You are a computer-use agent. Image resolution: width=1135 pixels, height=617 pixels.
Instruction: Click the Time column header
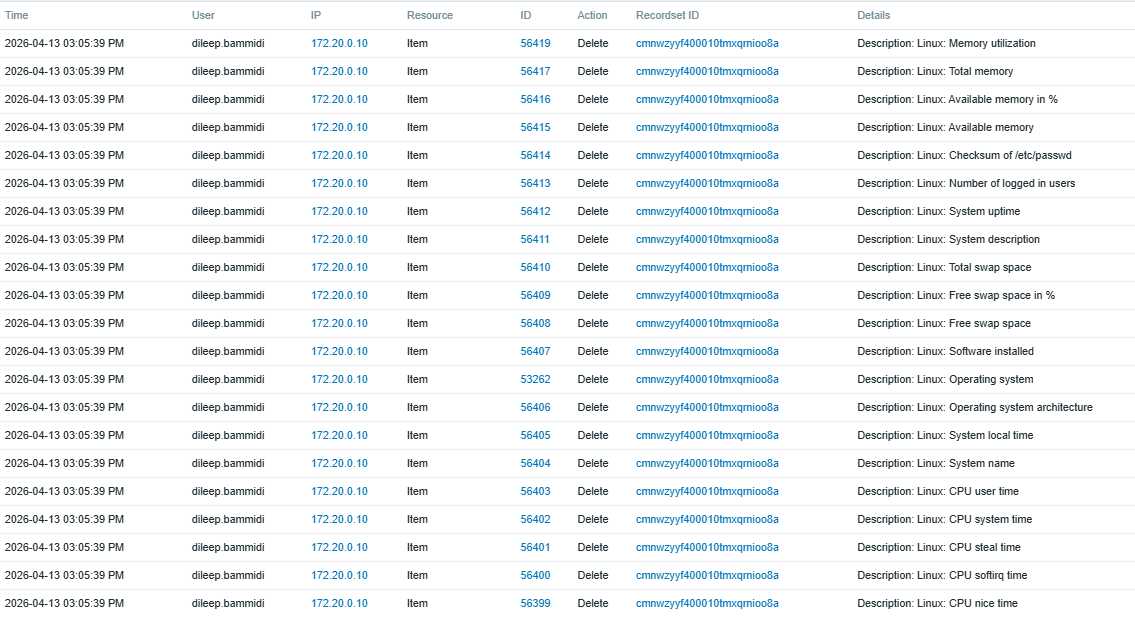tap(17, 15)
